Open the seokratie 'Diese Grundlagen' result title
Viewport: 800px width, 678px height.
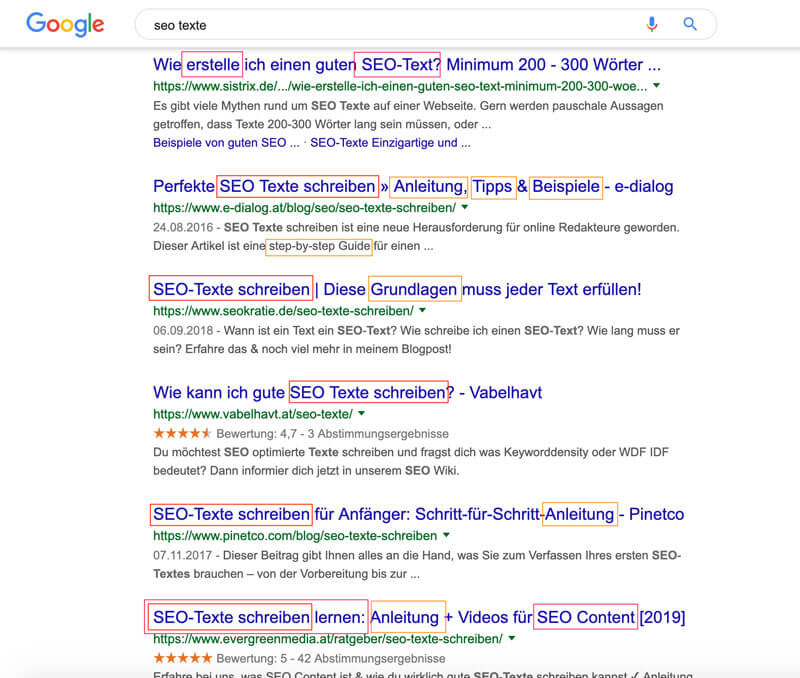(x=397, y=290)
